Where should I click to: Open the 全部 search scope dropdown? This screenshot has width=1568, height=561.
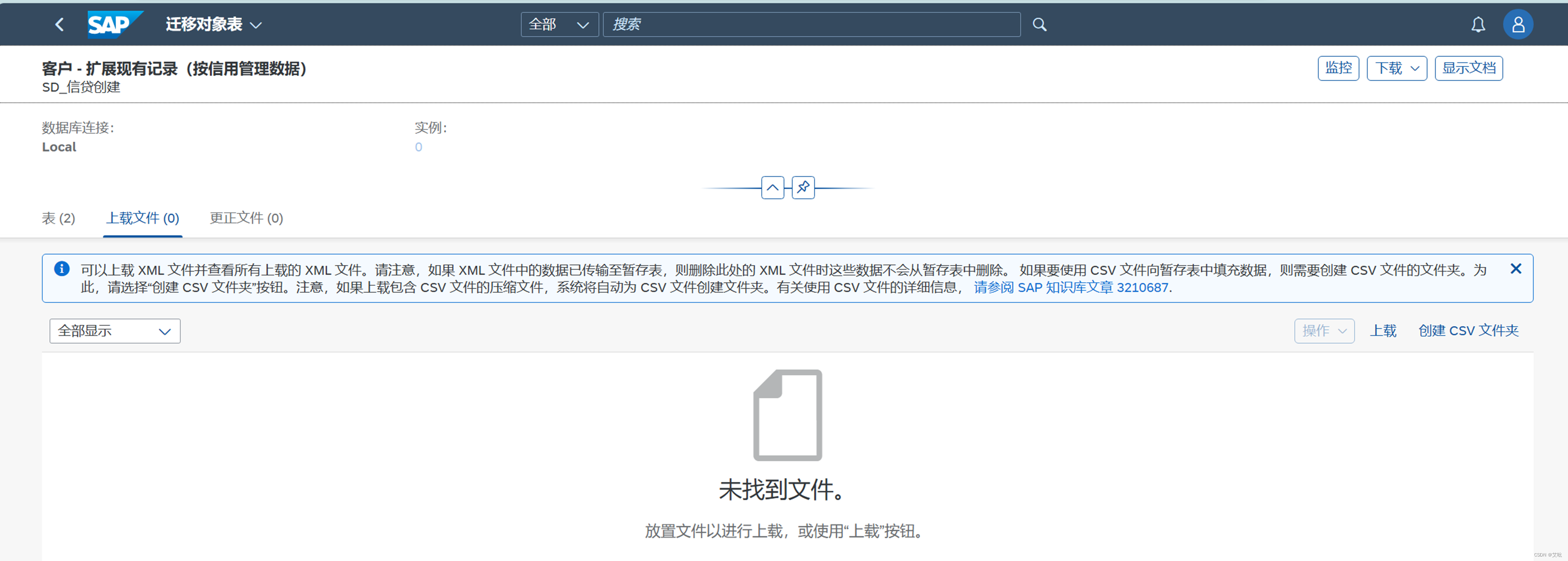pyautogui.click(x=559, y=24)
